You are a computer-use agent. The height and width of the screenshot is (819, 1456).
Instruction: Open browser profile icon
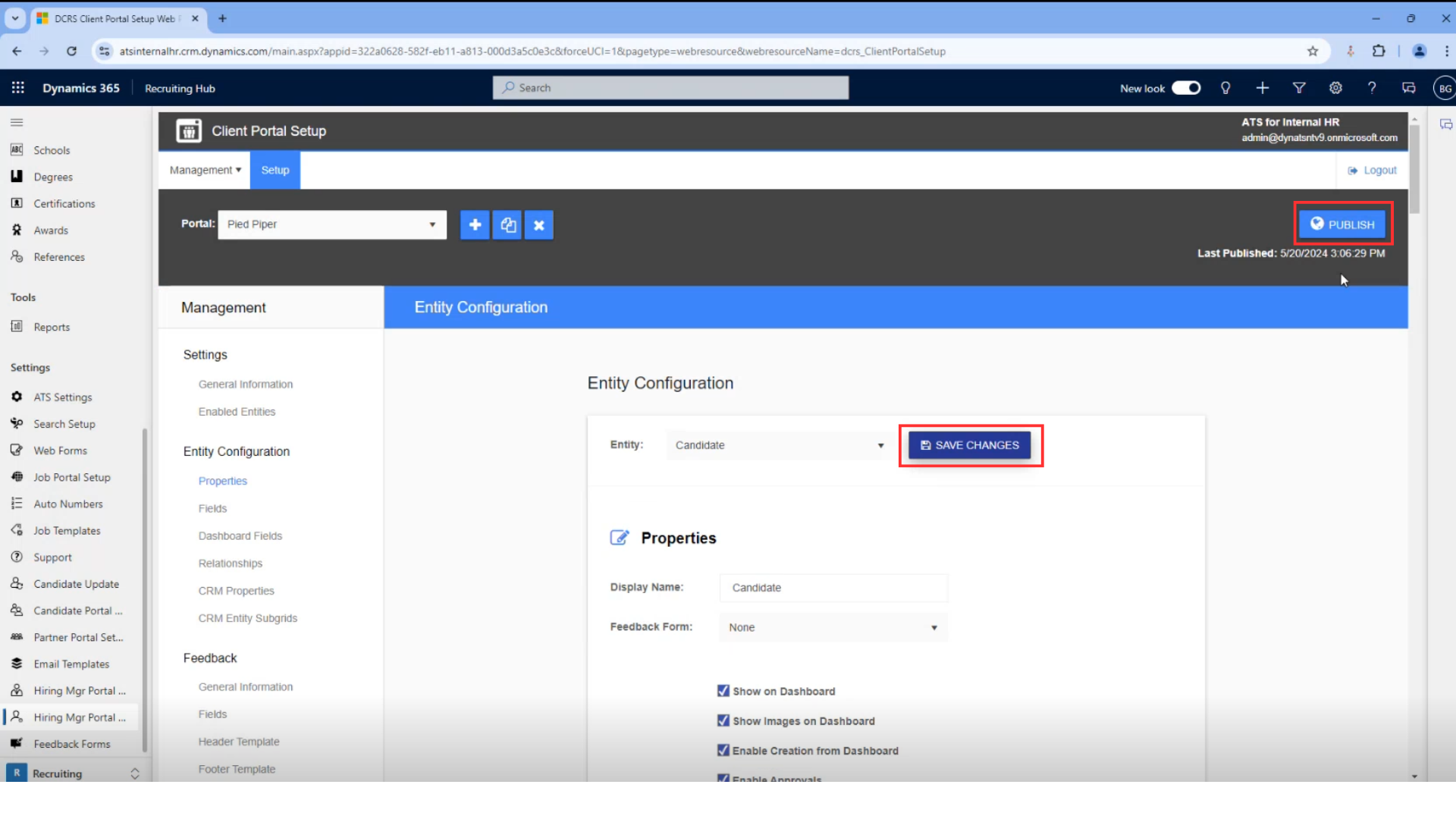pyautogui.click(x=1420, y=51)
